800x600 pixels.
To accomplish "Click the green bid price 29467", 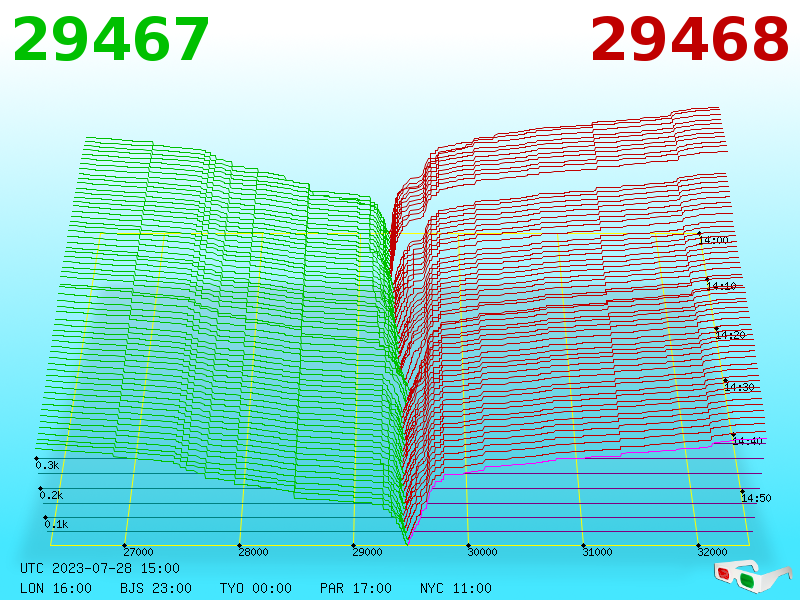I will click(111, 40).
